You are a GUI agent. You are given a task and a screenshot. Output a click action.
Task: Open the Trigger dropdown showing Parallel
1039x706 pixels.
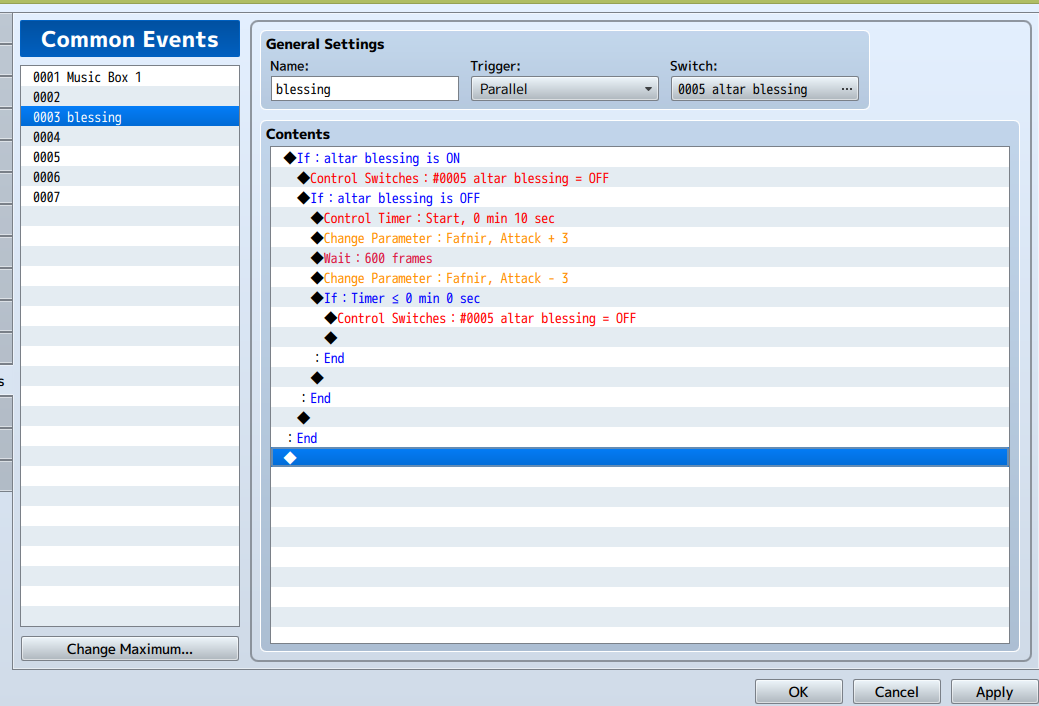coord(565,89)
